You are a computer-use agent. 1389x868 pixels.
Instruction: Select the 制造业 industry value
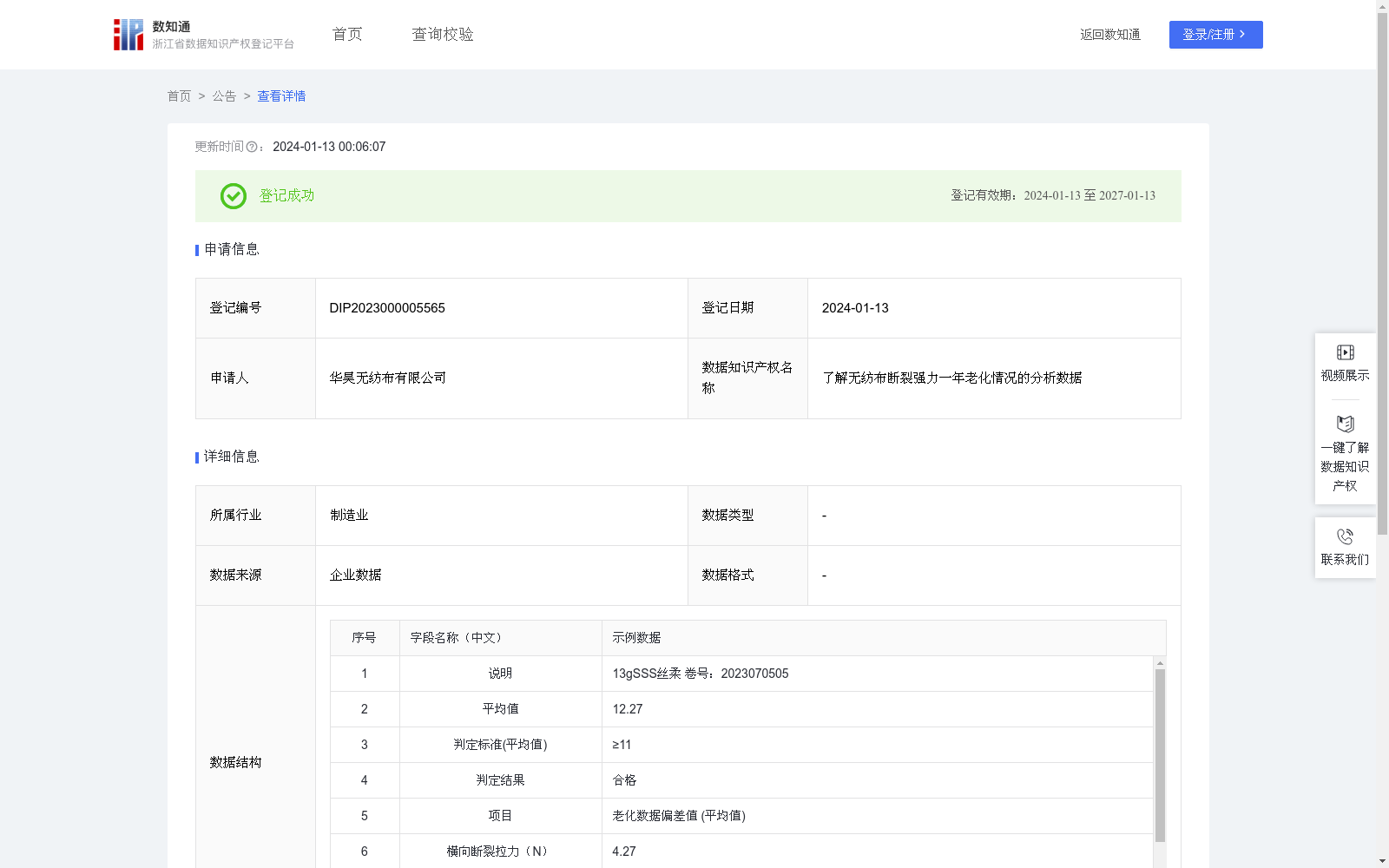349,516
